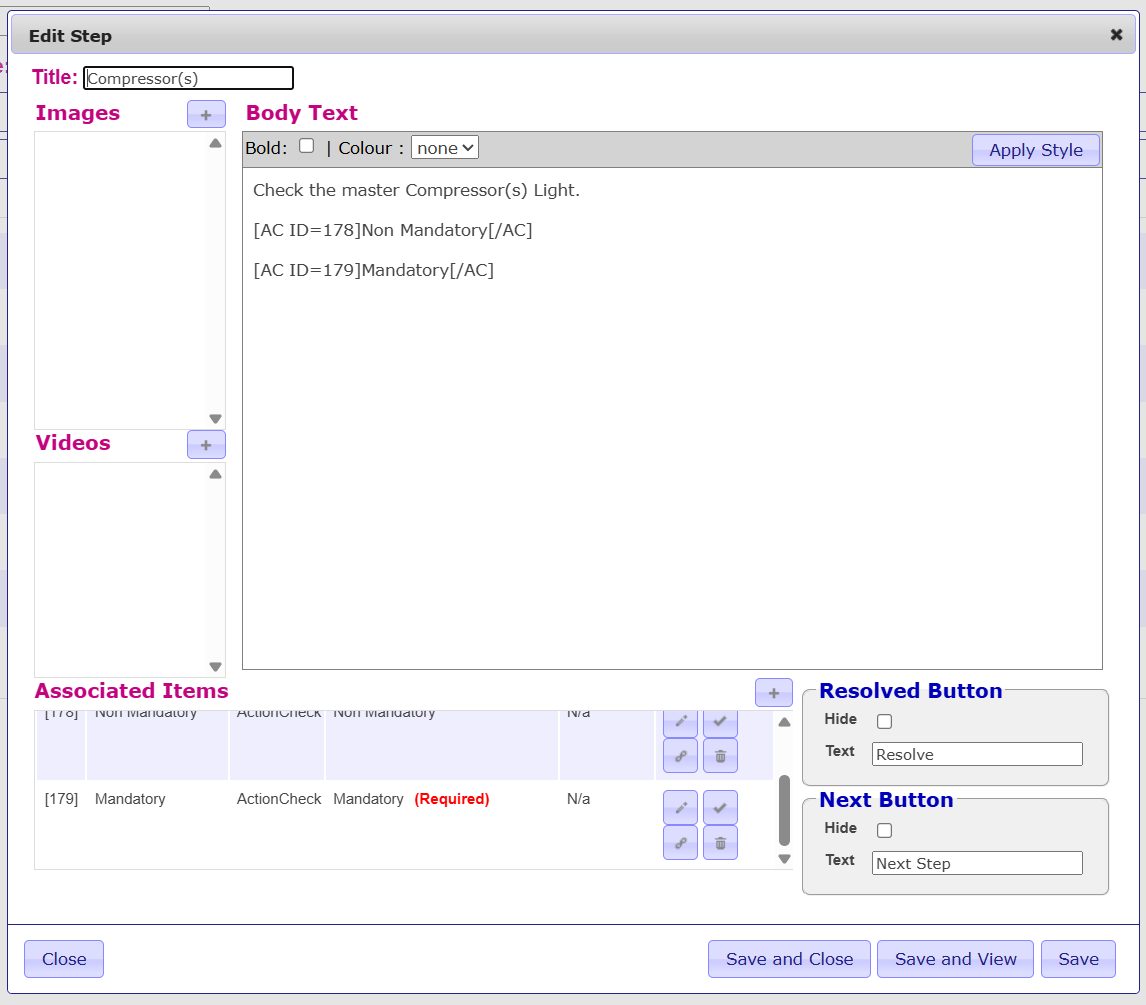Viewport: 1146px width, 1005px height.
Task: Add a new associated item
Action: (773, 692)
